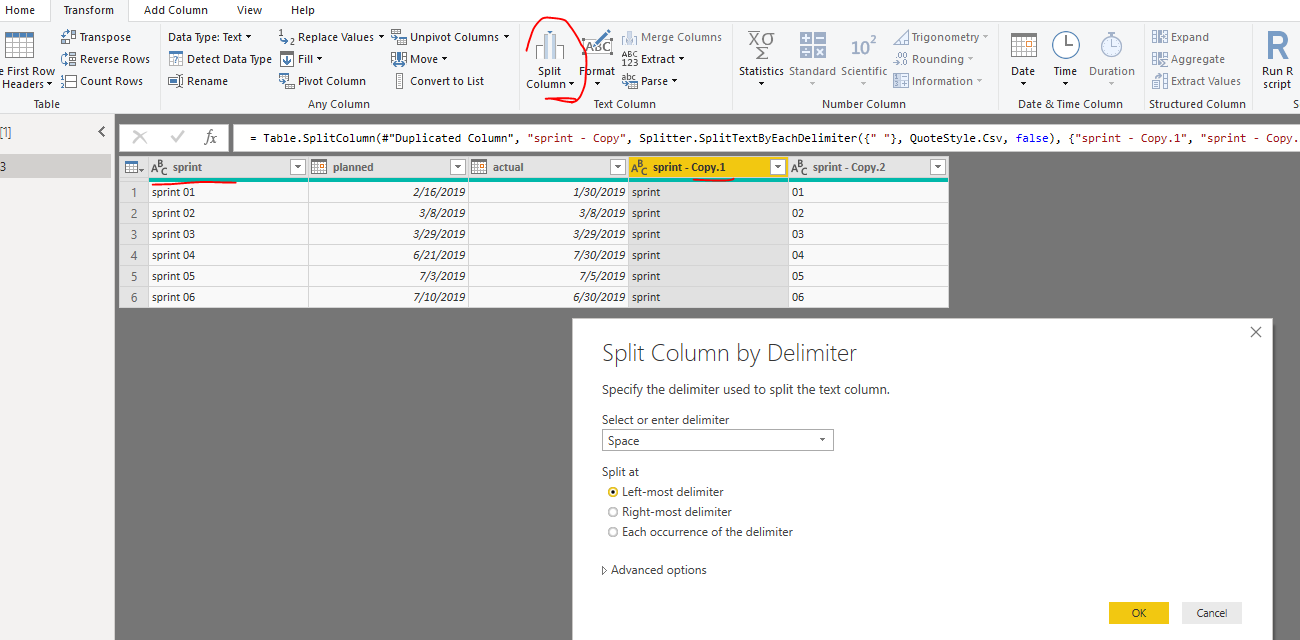This screenshot has height=640, width=1300.
Task: Open the Split Column tool
Action: [x=549, y=60]
